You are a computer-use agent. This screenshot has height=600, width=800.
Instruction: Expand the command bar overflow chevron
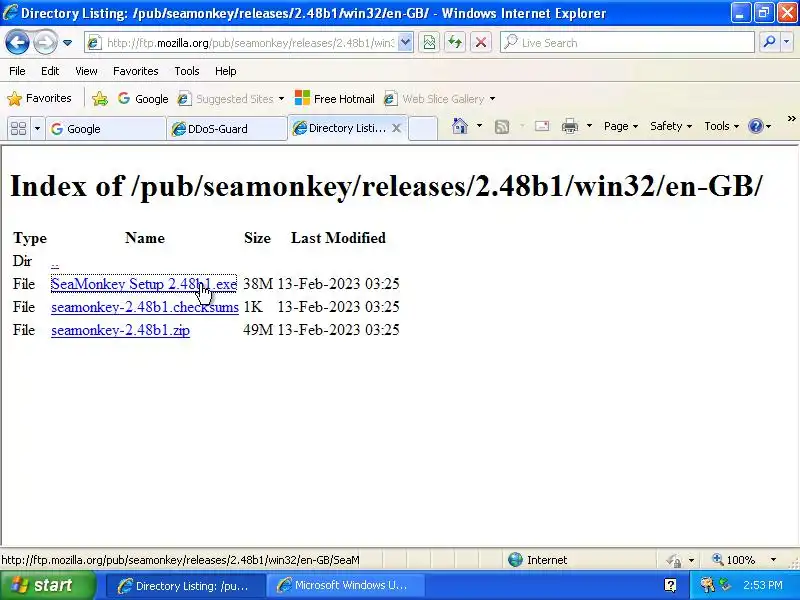[x=791, y=119]
